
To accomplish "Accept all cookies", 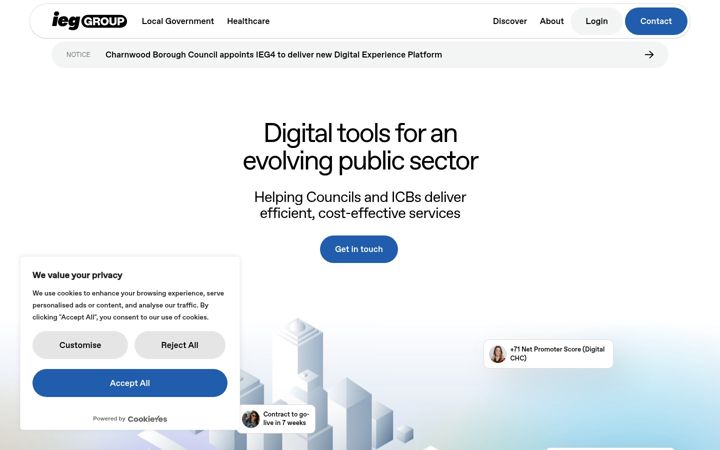I will [x=129, y=383].
